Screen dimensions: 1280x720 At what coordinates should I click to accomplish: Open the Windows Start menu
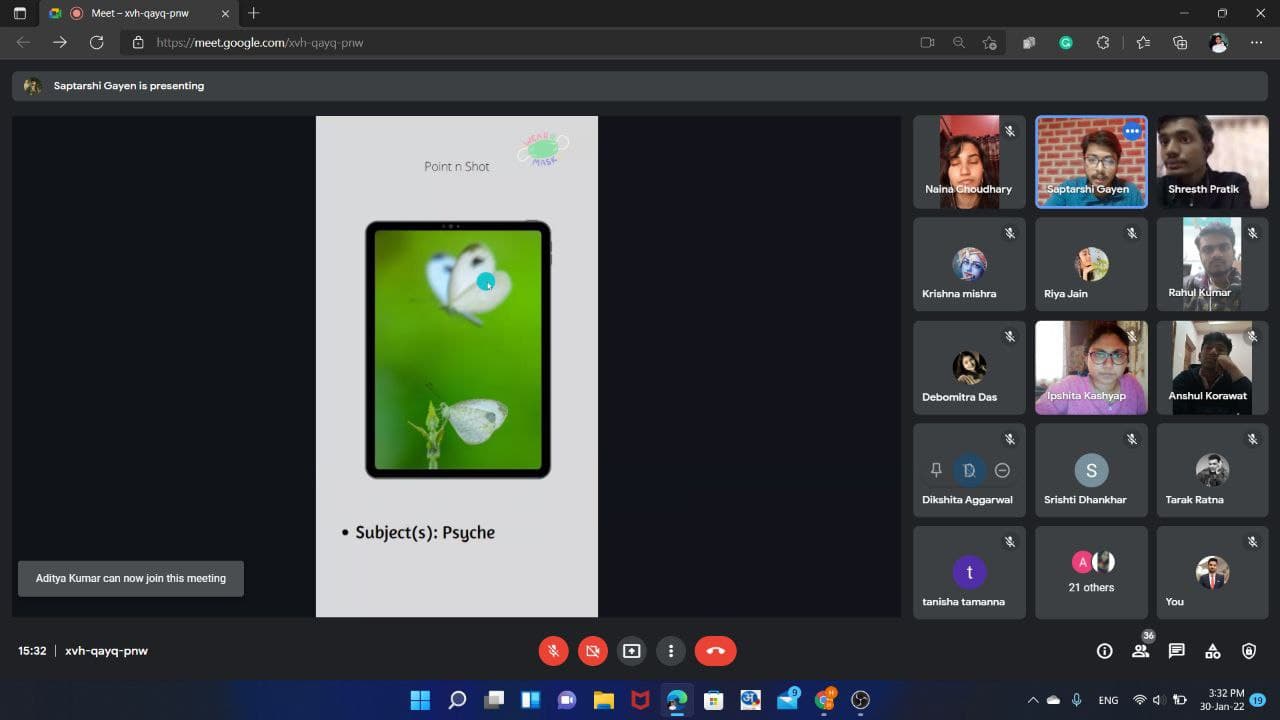tap(420, 700)
